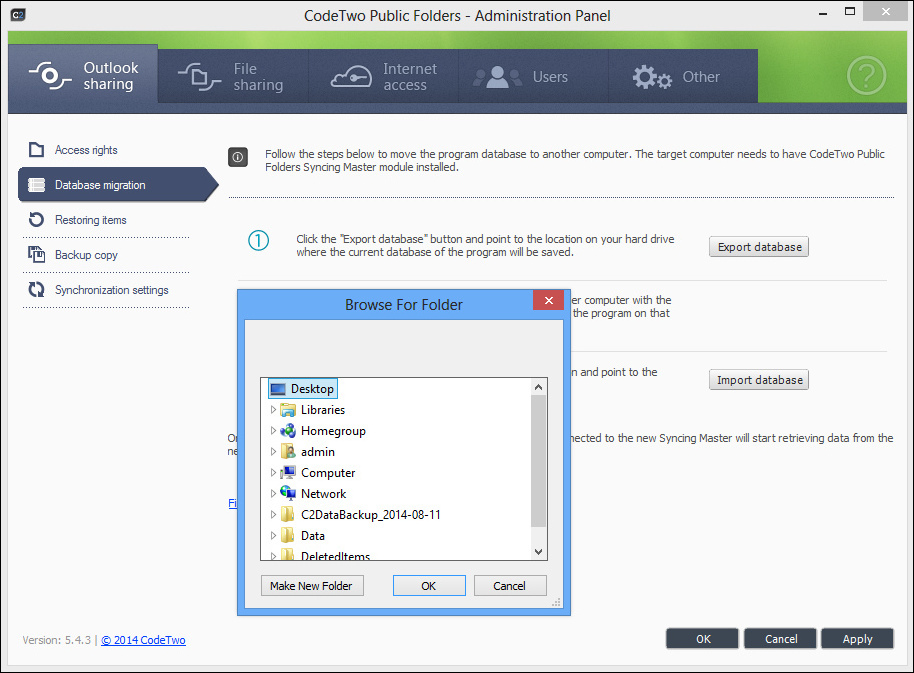This screenshot has width=914, height=673.
Task: Click the Restoring items arrow icon
Action: (36, 220)
